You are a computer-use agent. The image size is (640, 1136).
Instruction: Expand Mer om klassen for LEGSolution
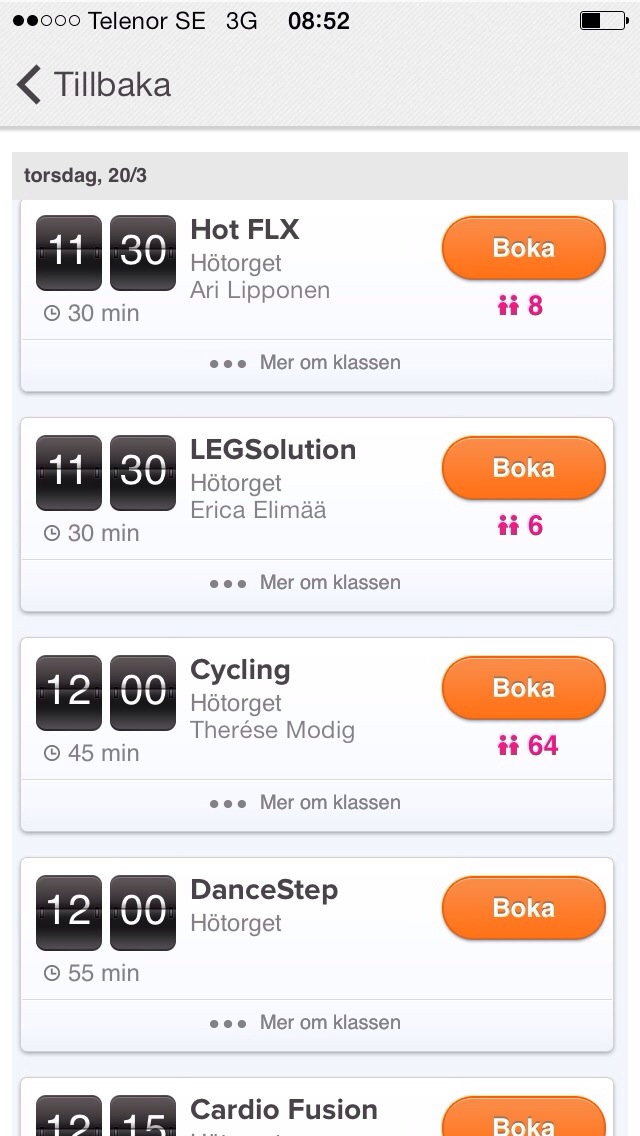pyautogui.click(x=306, y=583)
